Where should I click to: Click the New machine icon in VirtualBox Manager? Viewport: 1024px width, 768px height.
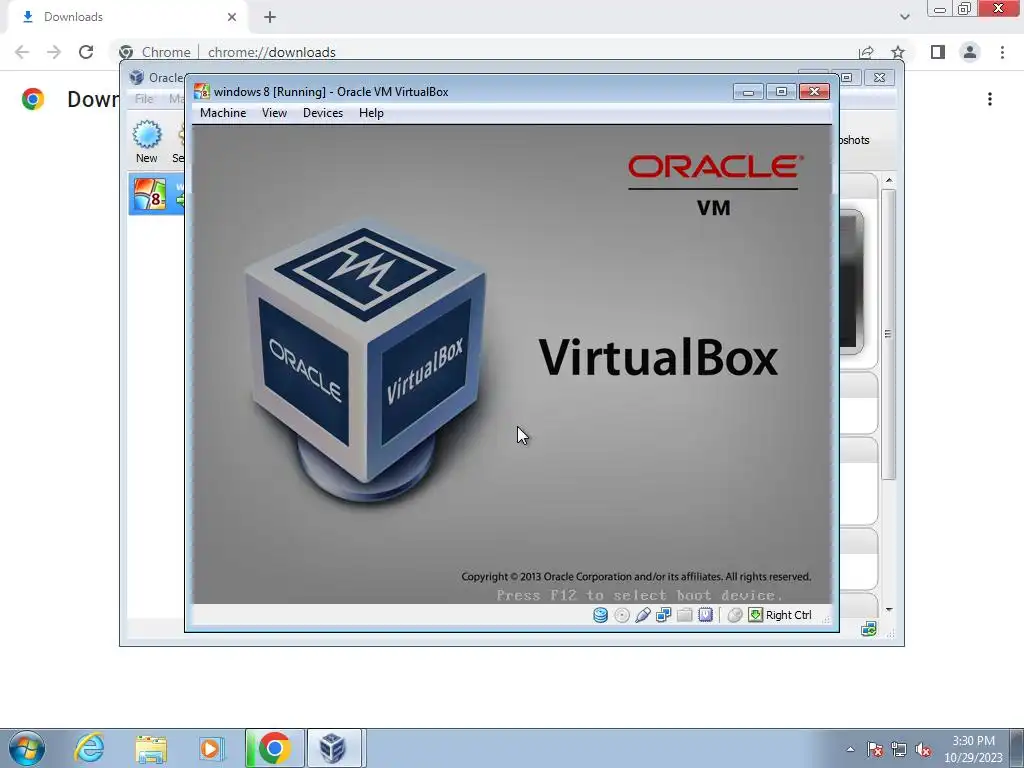pos(146,141)
